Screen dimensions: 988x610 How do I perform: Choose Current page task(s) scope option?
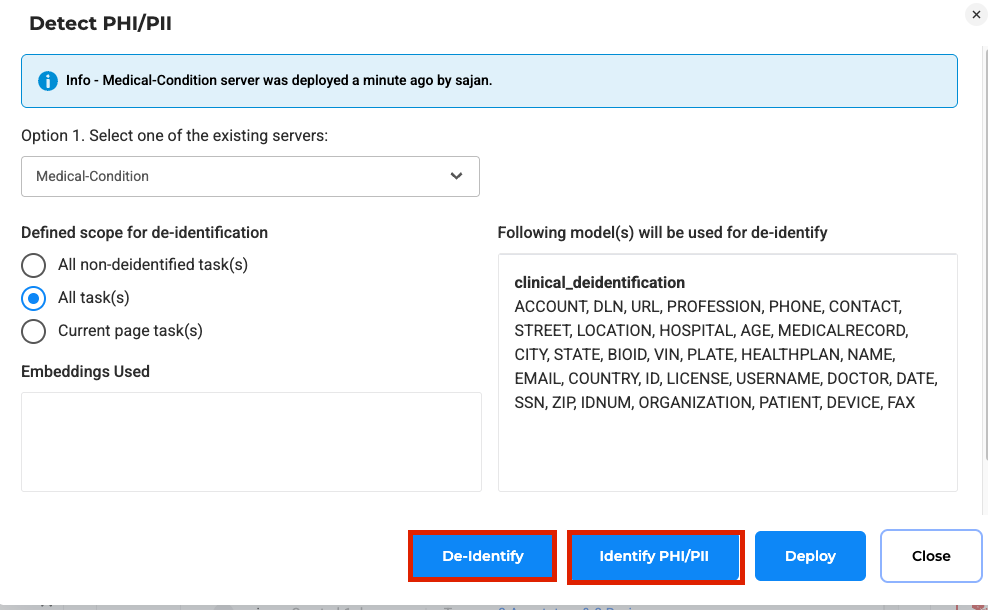(33, 331)
